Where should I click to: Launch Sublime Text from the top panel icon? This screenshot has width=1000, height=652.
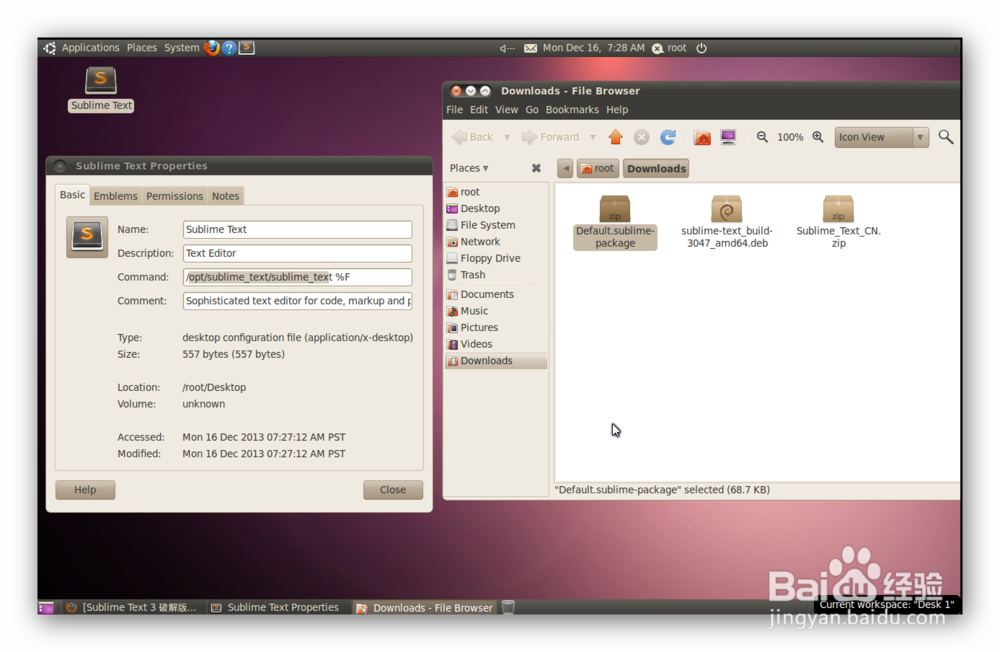247,48
